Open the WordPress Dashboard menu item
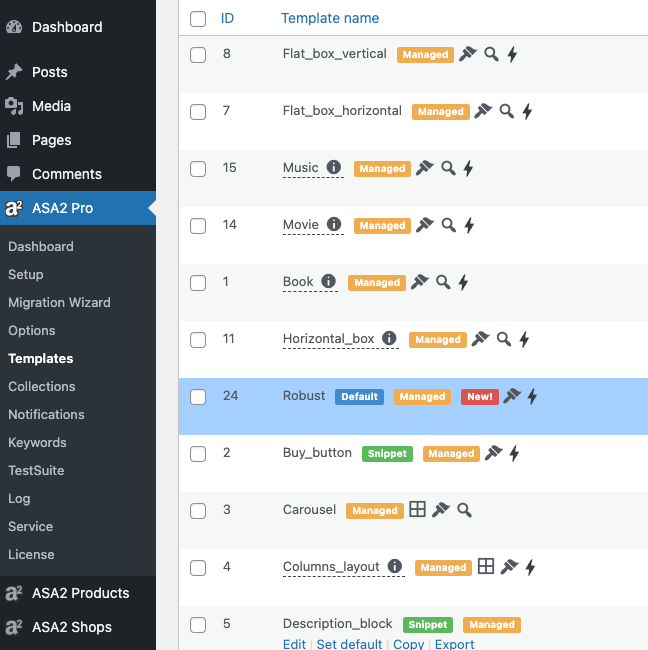 click(x=78, y=27)
